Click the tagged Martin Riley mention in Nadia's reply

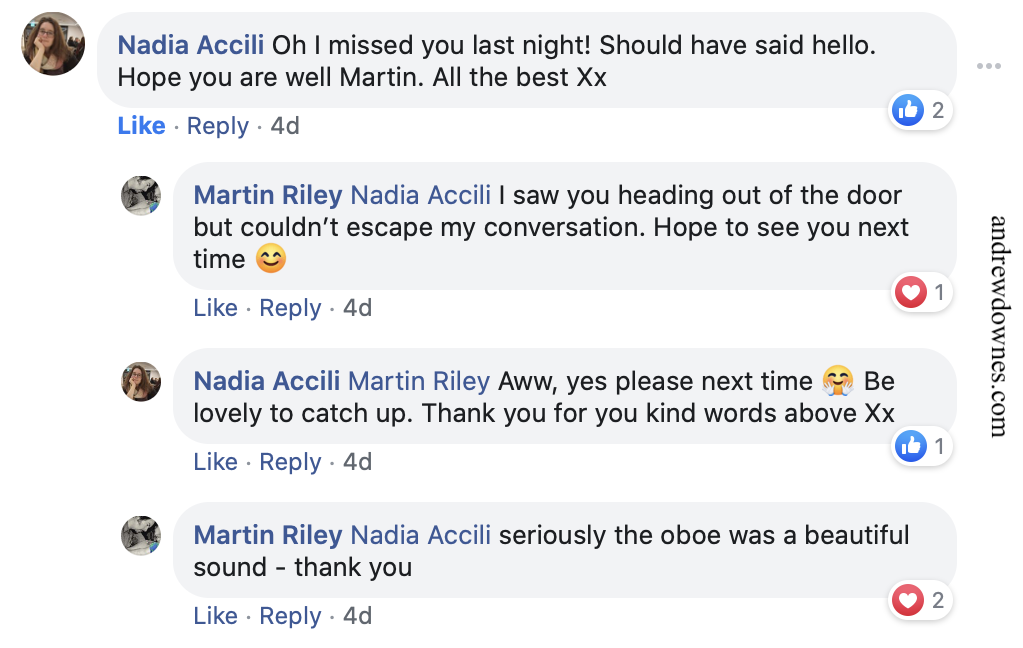click(418, 381)
